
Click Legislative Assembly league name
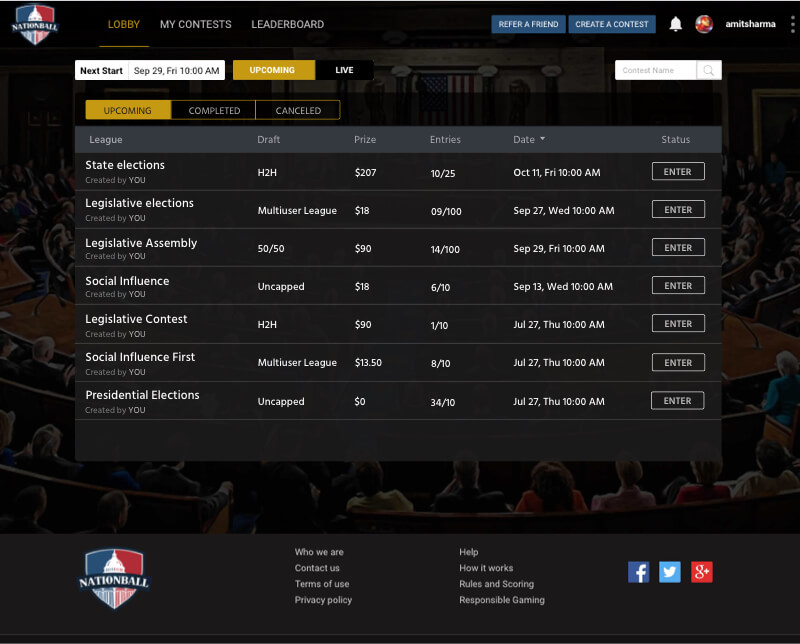[x=141, y=243]
